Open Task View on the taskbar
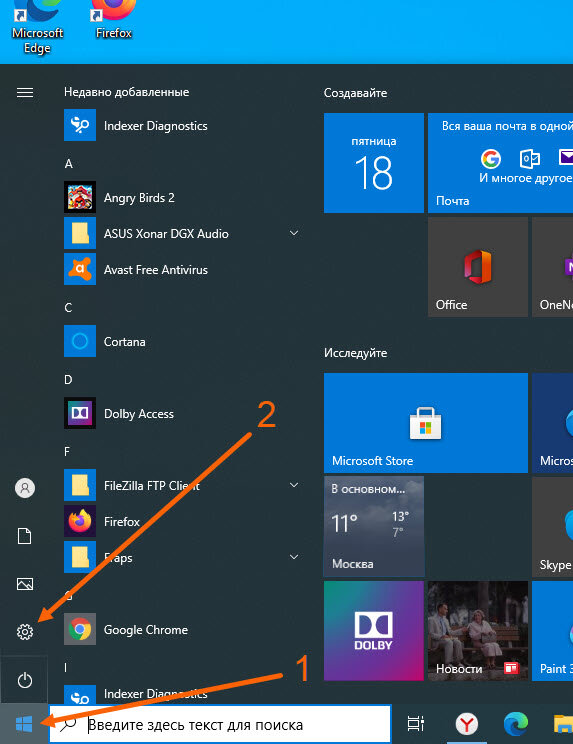 point(416,724)
